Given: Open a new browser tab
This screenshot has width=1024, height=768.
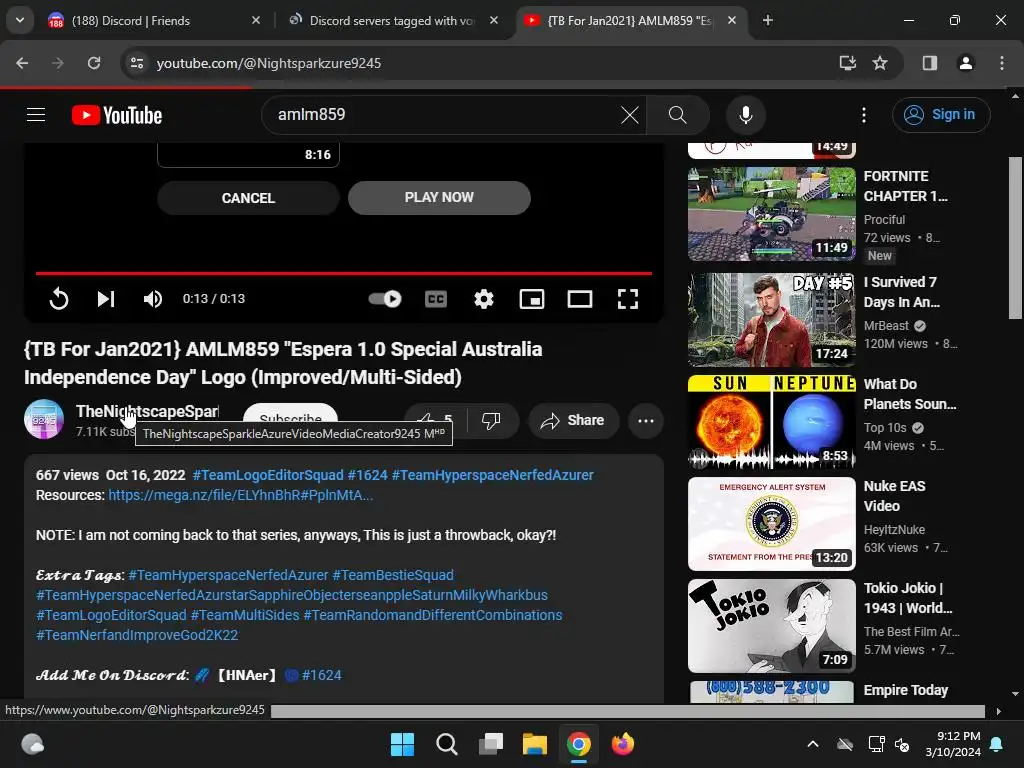Looking at the screenshot, I should tap(768, 21).
